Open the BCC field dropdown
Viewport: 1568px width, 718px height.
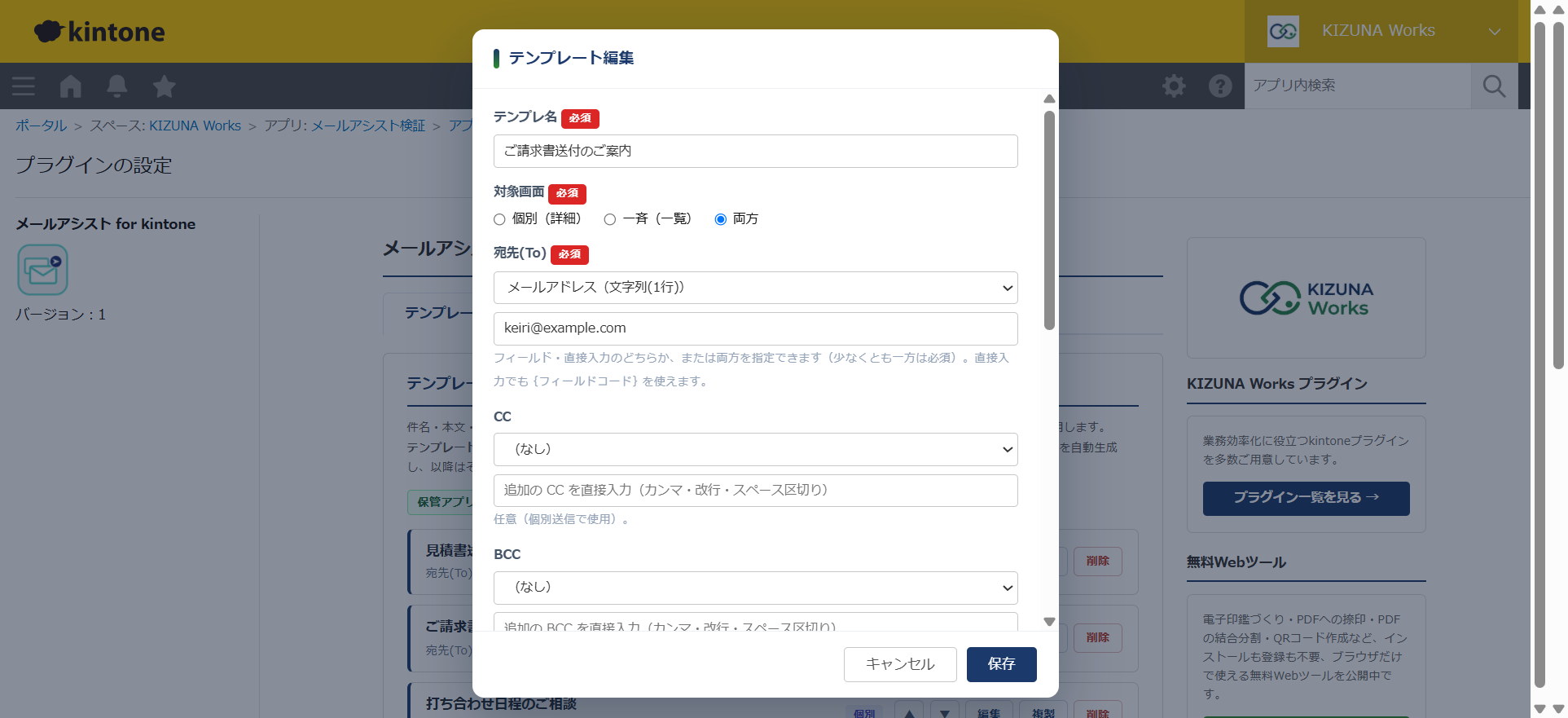pos(755,588)
